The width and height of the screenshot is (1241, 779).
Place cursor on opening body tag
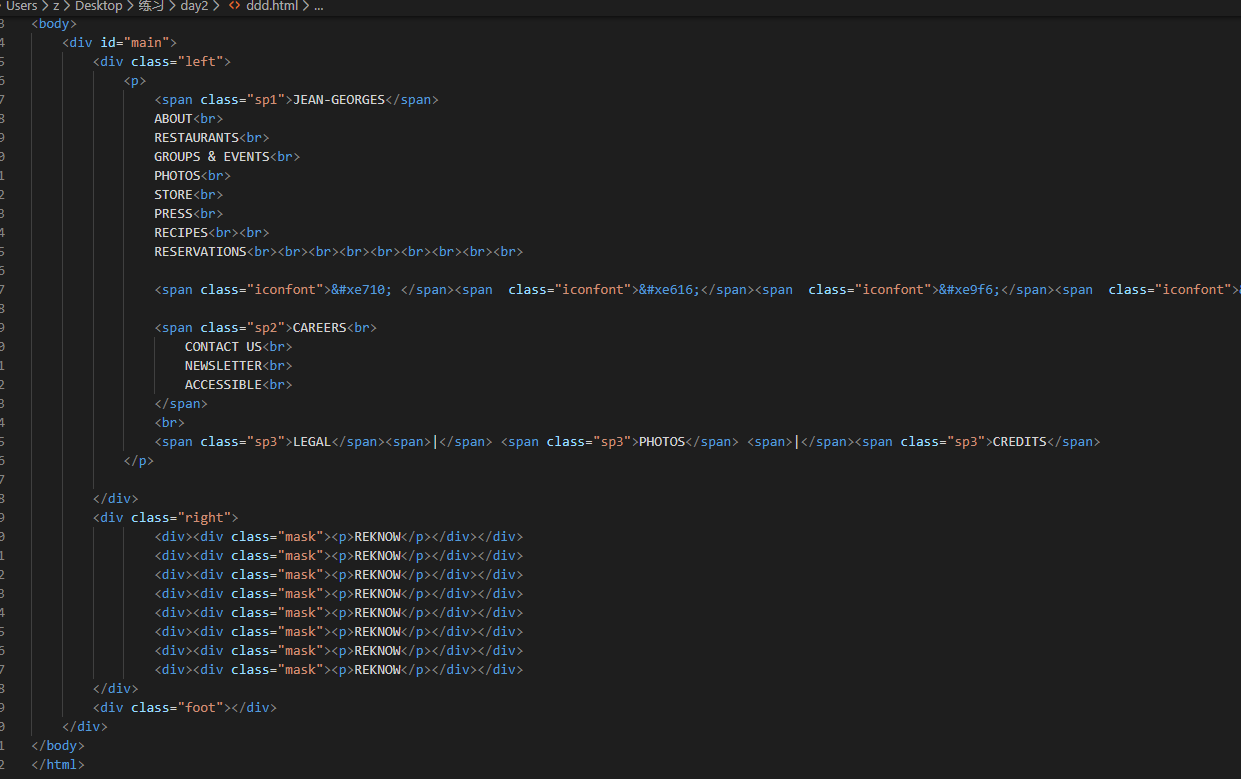coord(54,24)
